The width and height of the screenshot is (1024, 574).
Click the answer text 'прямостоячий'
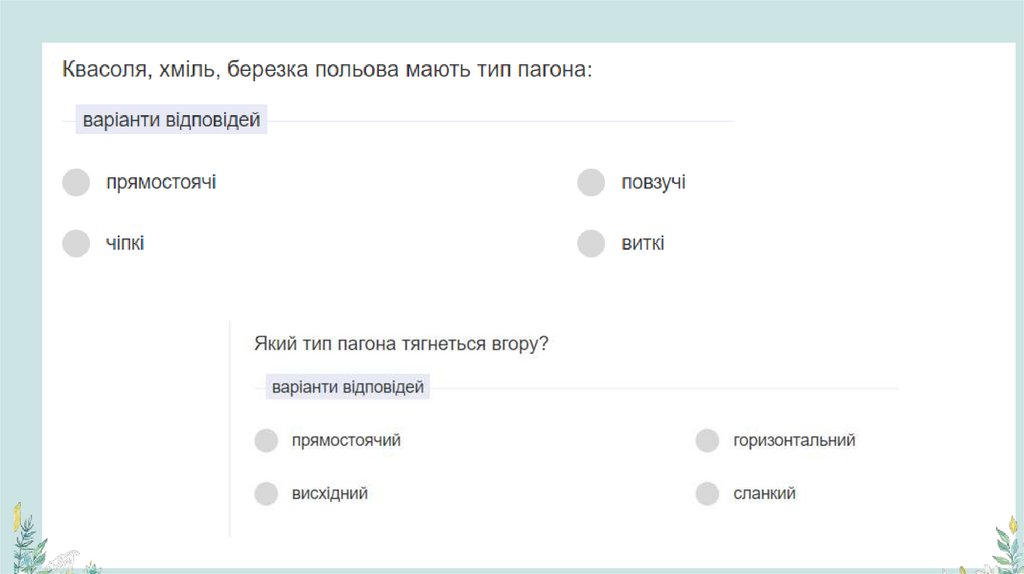coord(346,440)
